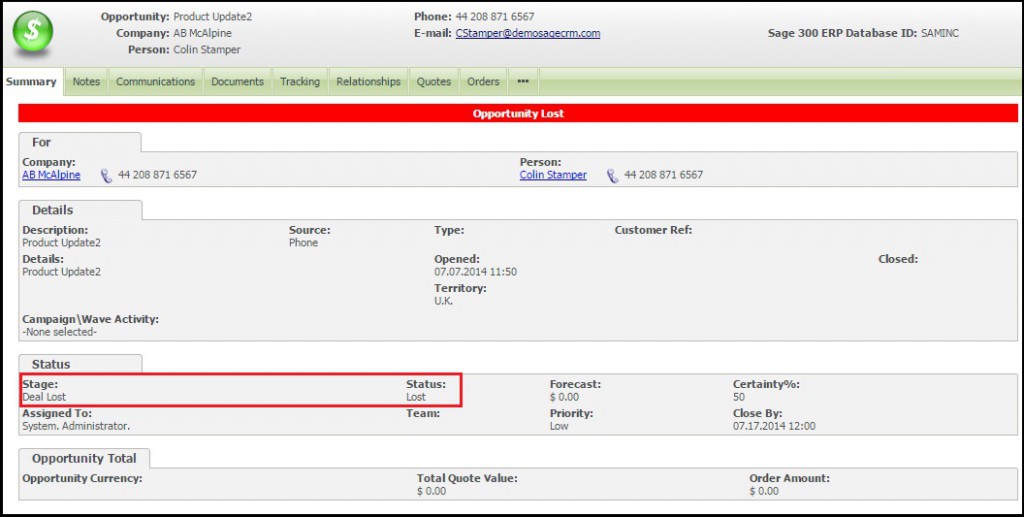Click the header phone 44 208 871 6567
The image size is (1024, 517).
[494, 16]
